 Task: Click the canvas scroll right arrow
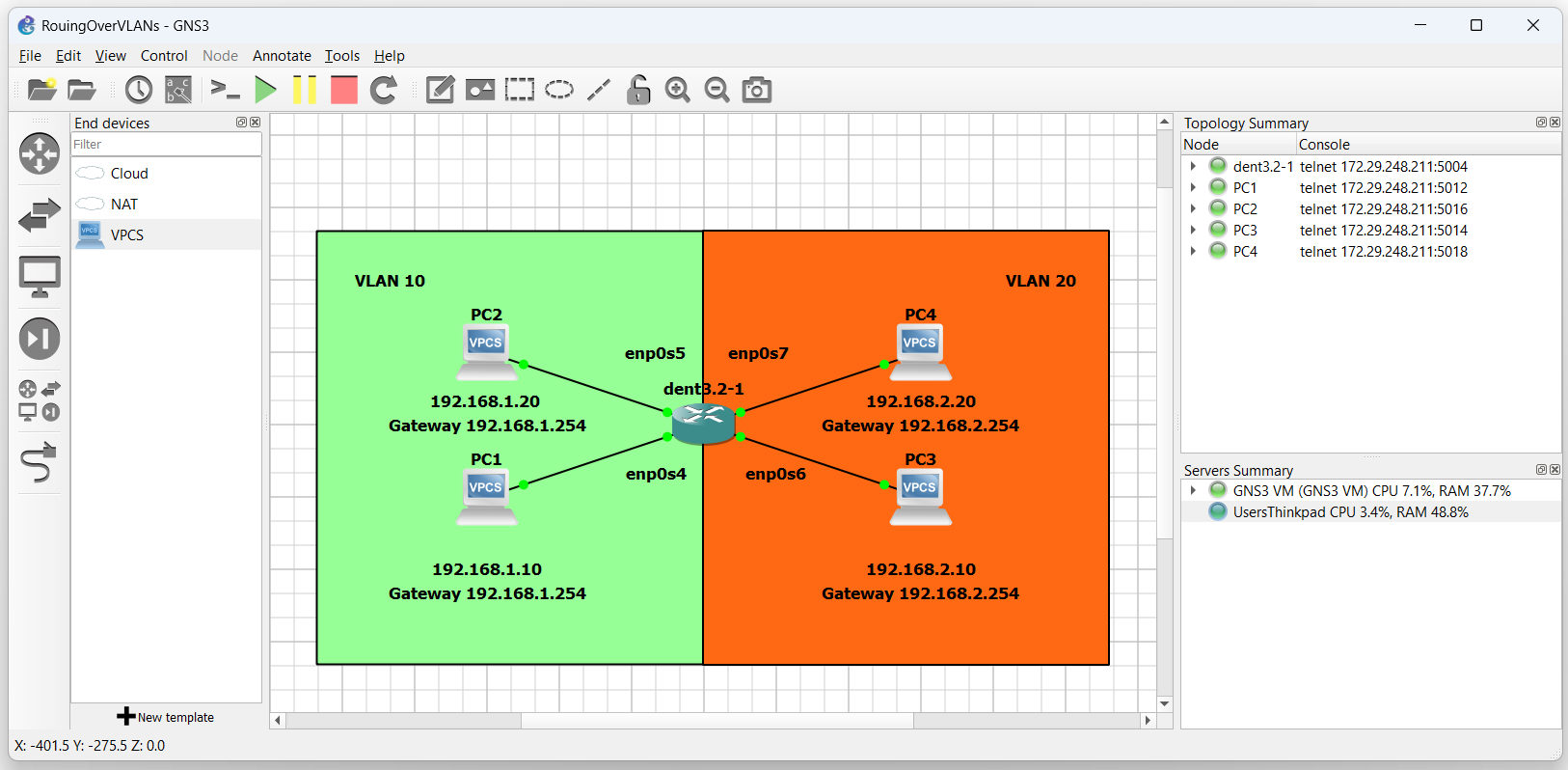click(1148, 720)
